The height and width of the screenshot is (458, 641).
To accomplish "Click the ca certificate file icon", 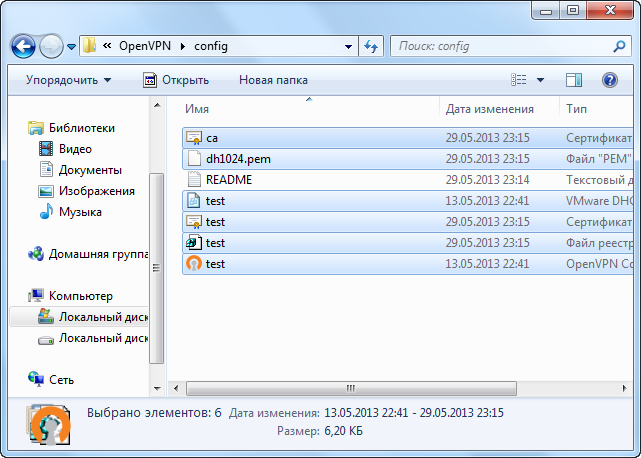I will click(194, 138).
